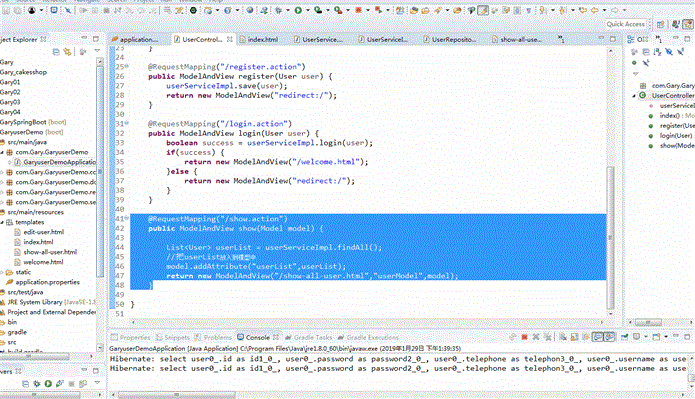Toggle Show Console on standard out change
The height and width of the screenshot is (399, 695).
pyautogui.click(x=597, y=337)
